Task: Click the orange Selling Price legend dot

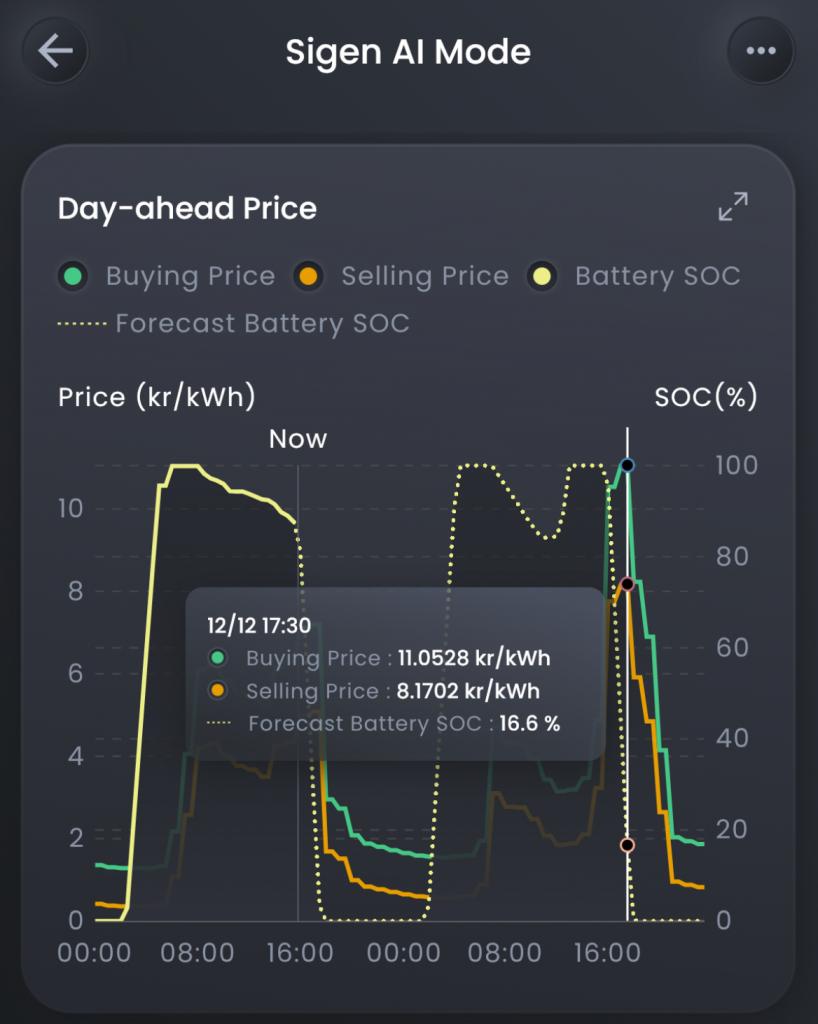Action: point(309,276)
